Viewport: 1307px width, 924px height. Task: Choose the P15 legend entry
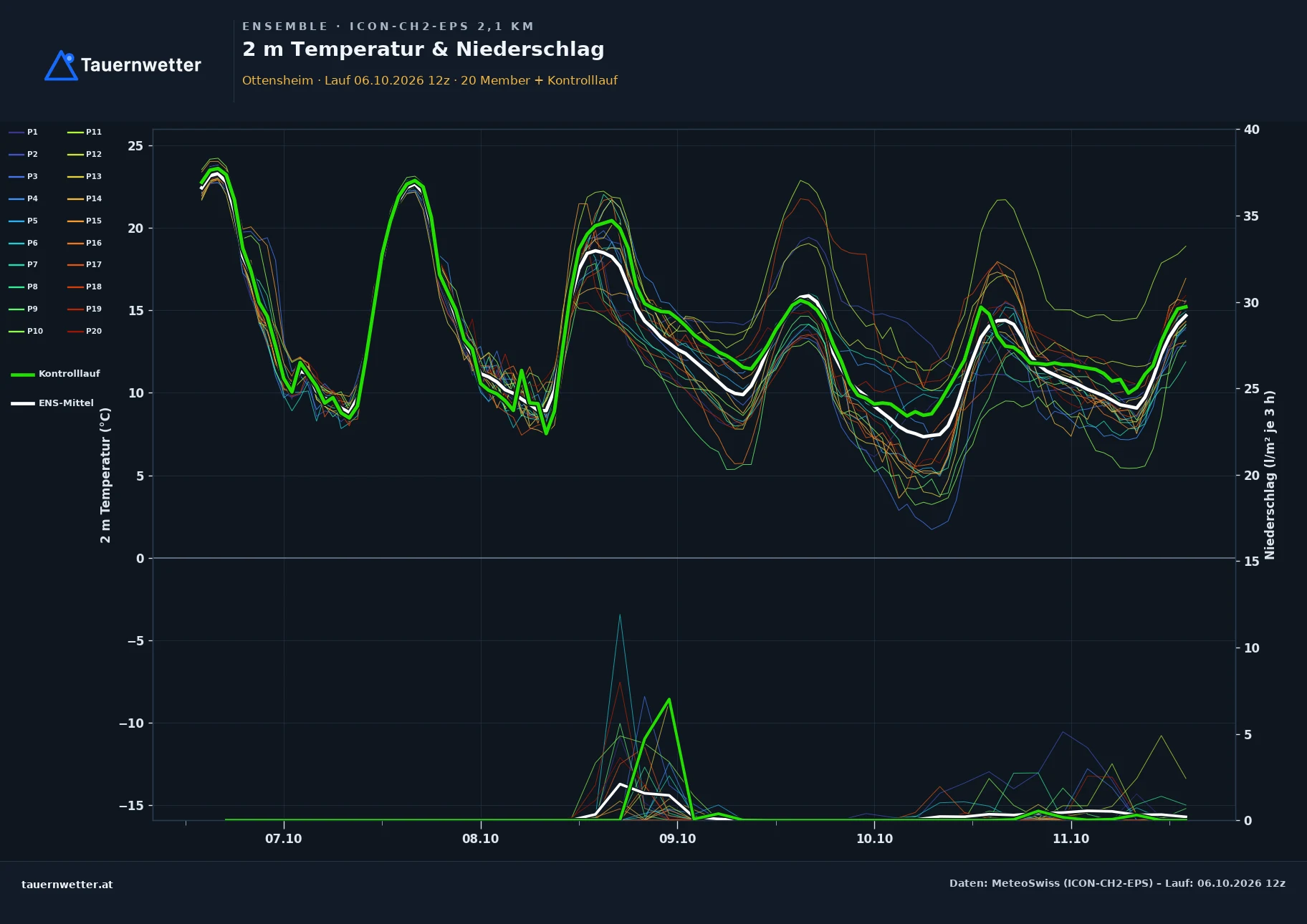85,221
